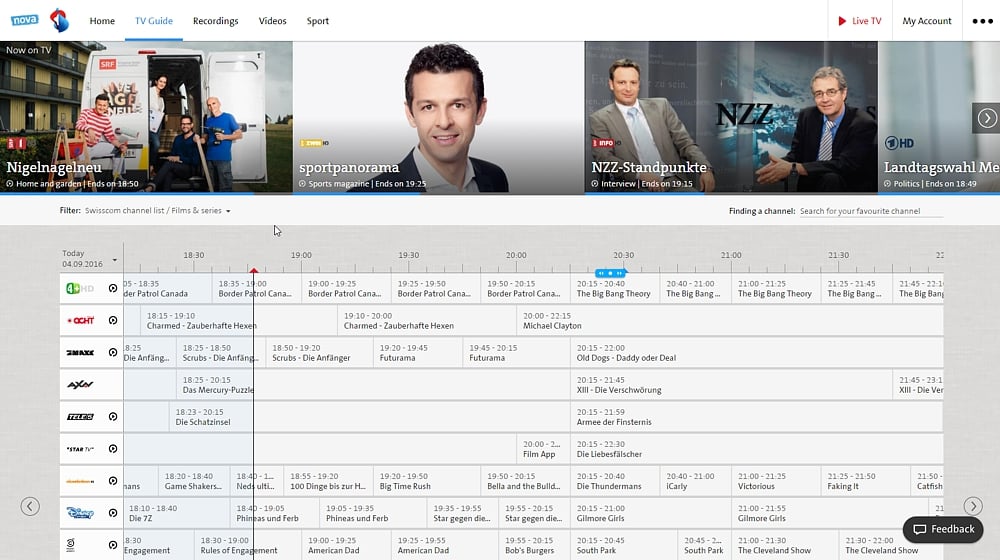Go to next channels with right circle arrow
1000x560 pixels.
(973, 506)
